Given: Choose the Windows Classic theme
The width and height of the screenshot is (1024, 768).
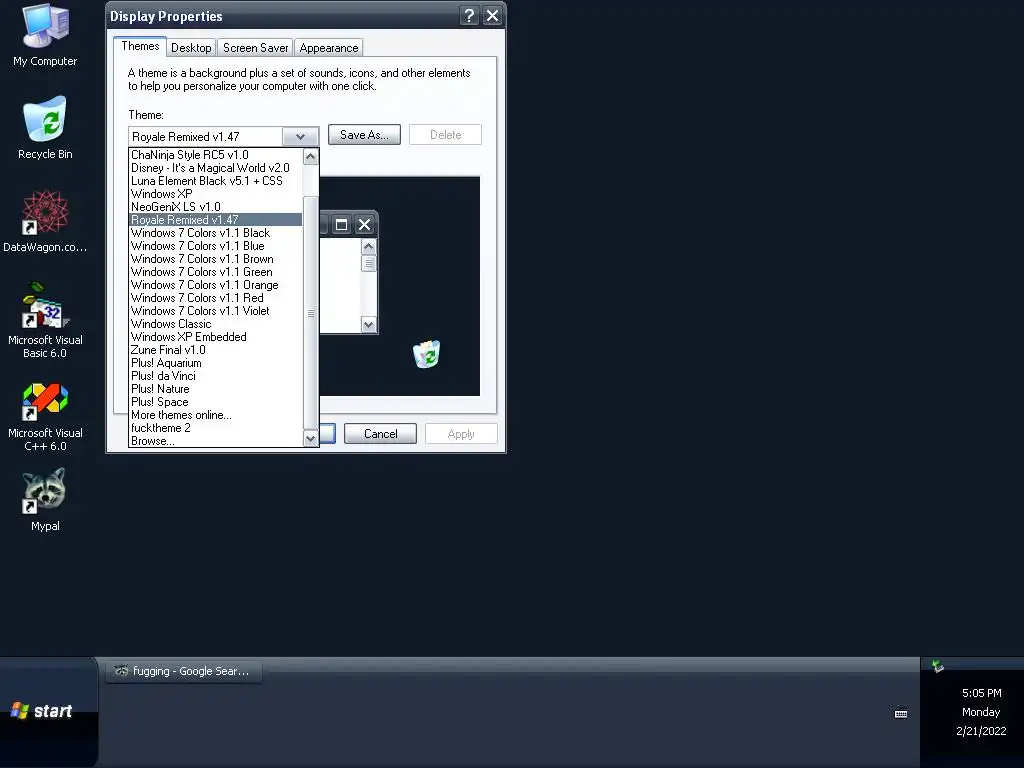Looking at the screenshot, I should pyautogui.click(x=216, y=324).
